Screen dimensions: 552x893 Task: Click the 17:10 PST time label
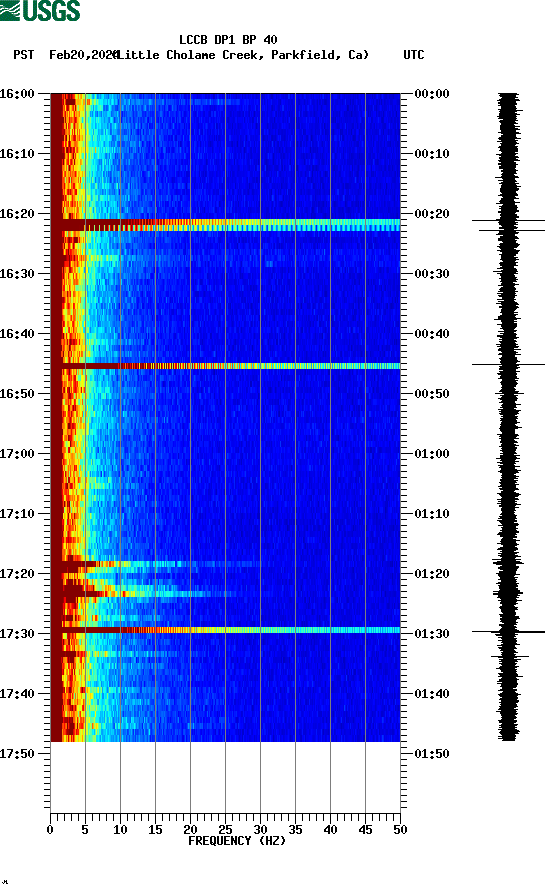tap(17, 514)
